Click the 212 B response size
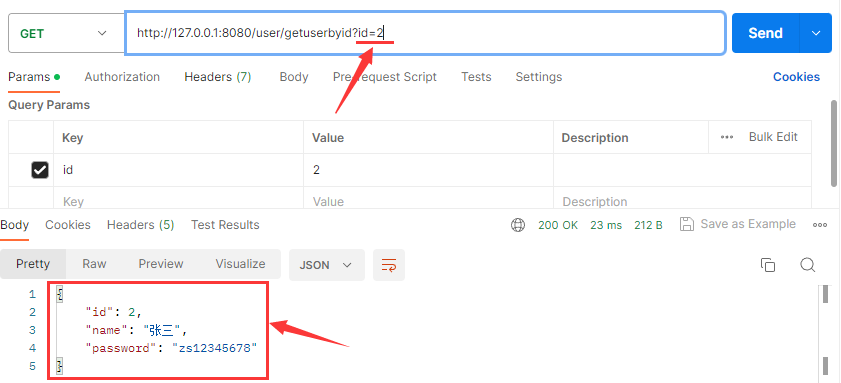This screenshot has height=383, width=841. tap(648, 225)
